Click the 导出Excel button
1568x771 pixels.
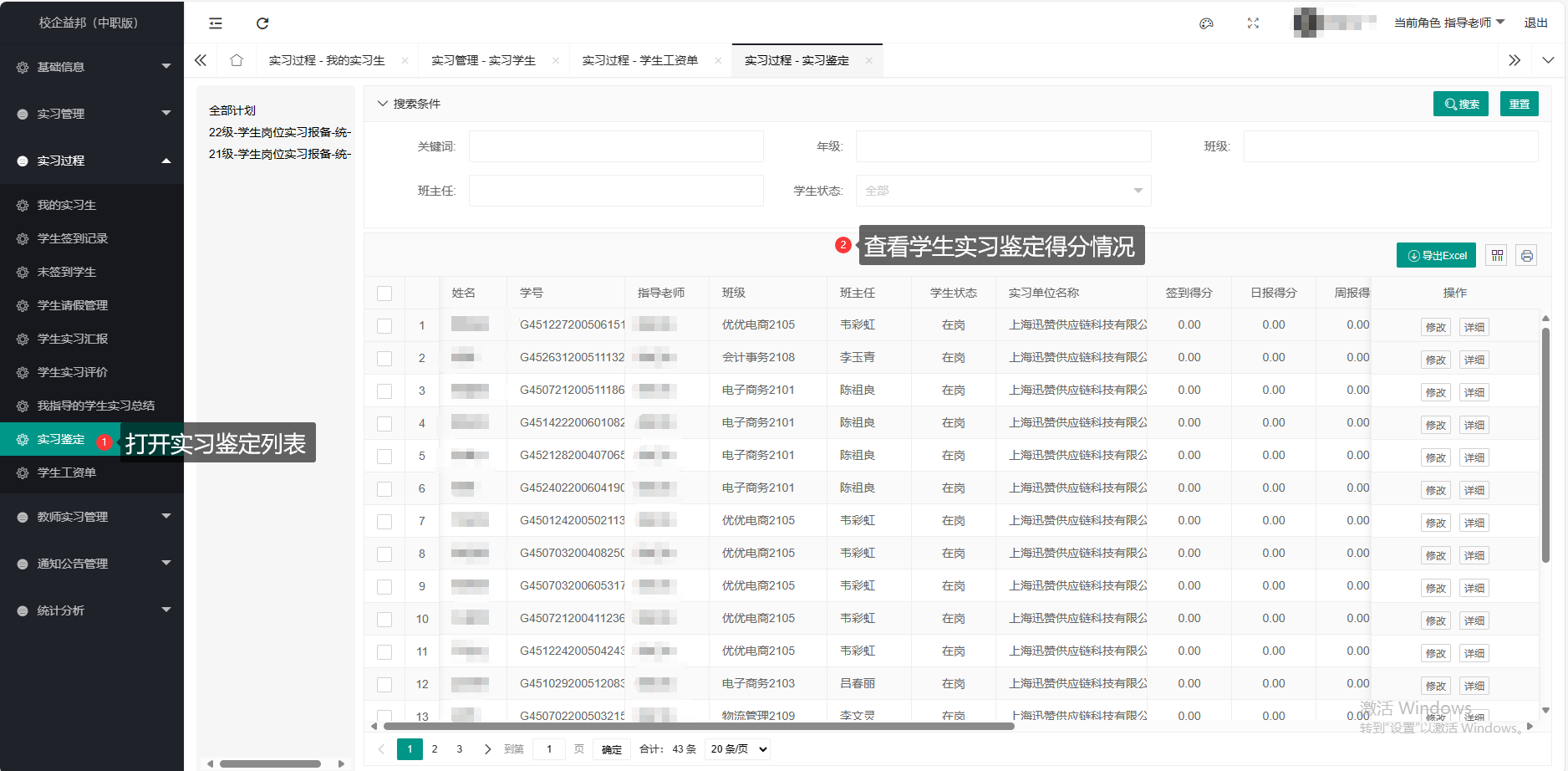(1436, 256)
